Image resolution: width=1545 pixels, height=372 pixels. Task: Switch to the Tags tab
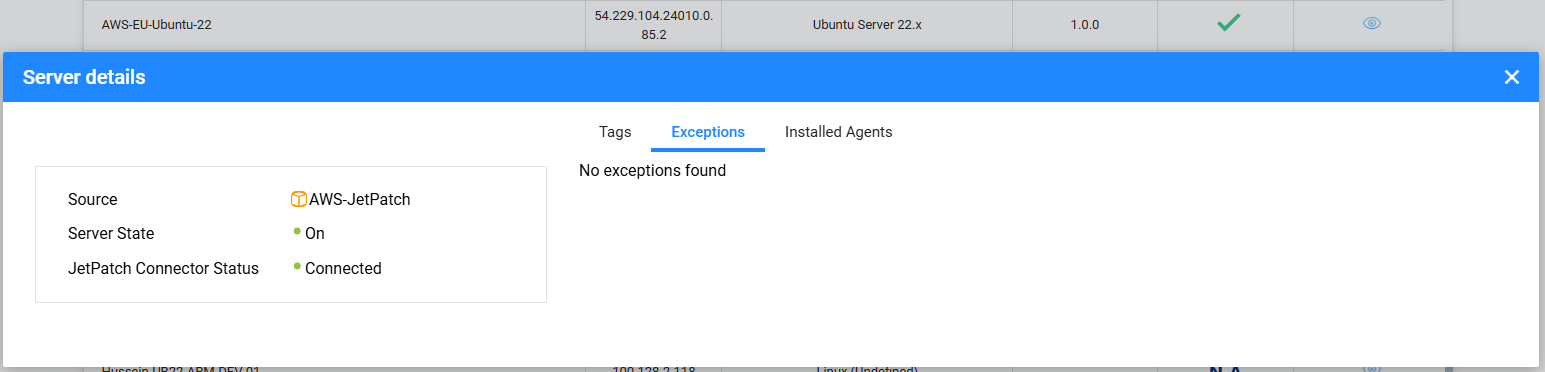pos(615,132)
